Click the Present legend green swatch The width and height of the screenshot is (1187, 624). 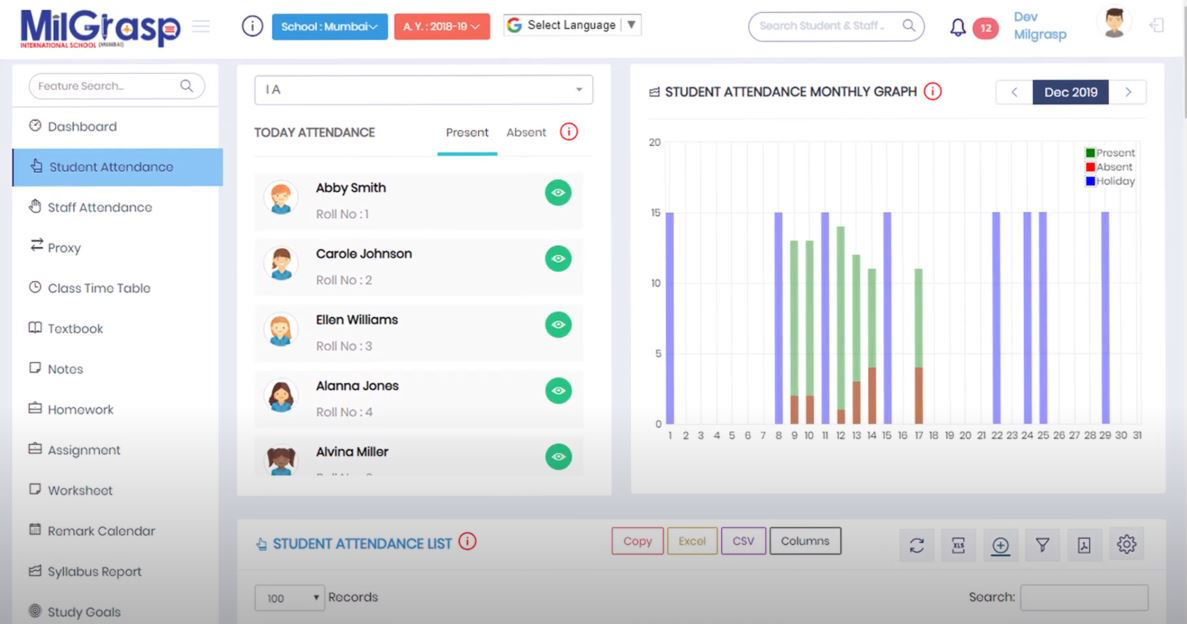pos(1090,153)
